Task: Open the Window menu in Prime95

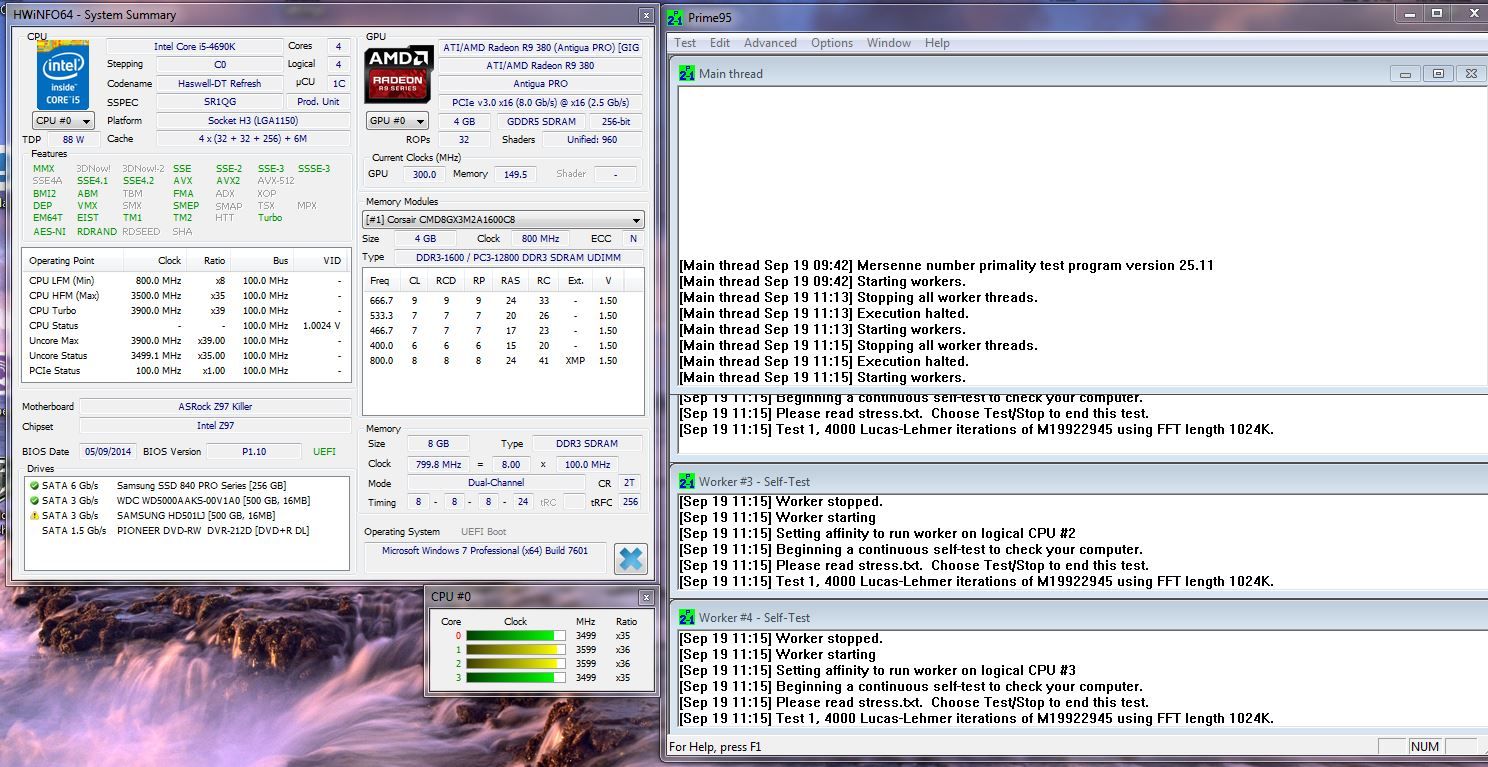Action: (x=889, y=43)
